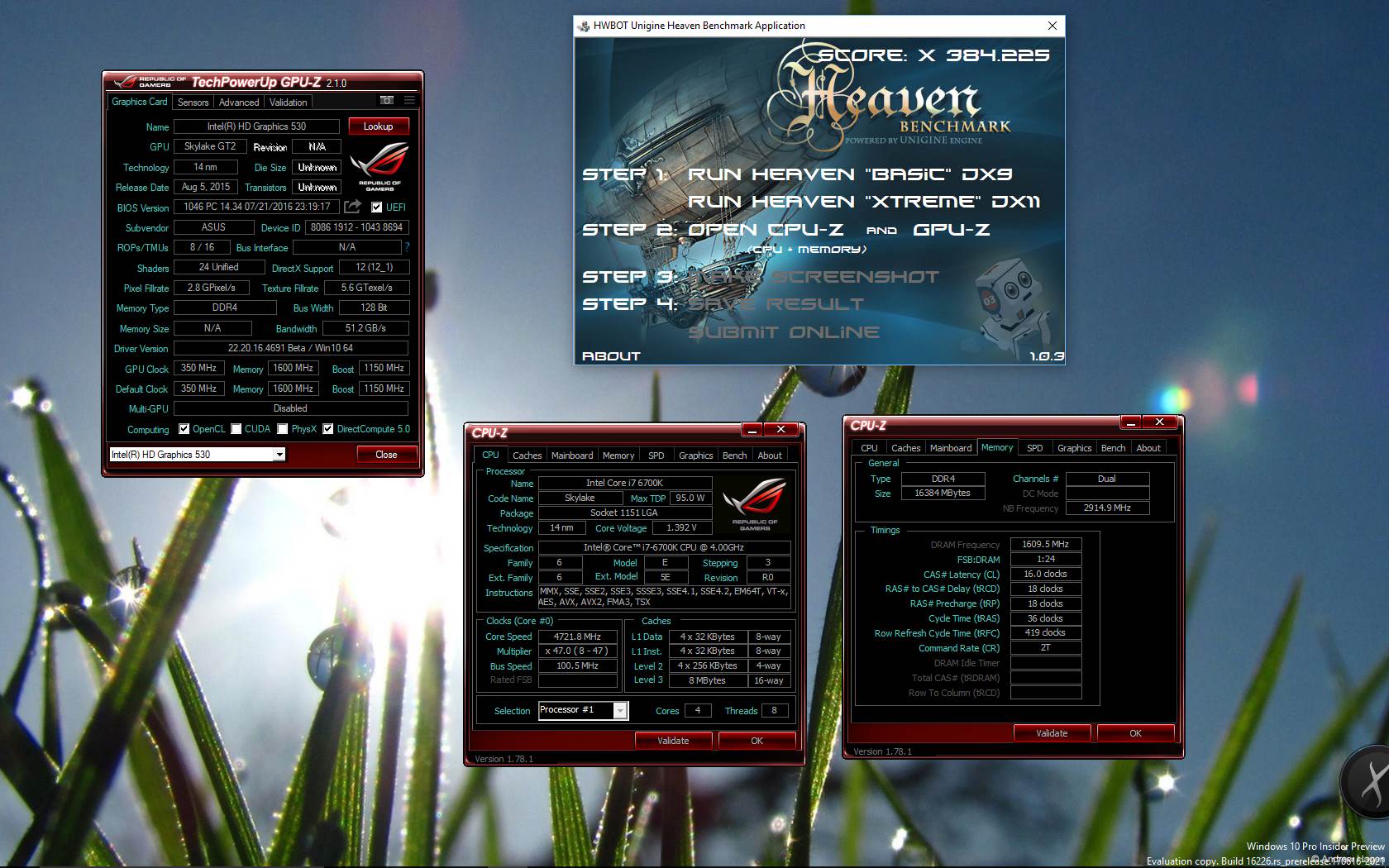Click the Driver Version field in GPU-Z
Viewport: 1389px width, 868px height.
pyautogui.click(x=290, y=348)
